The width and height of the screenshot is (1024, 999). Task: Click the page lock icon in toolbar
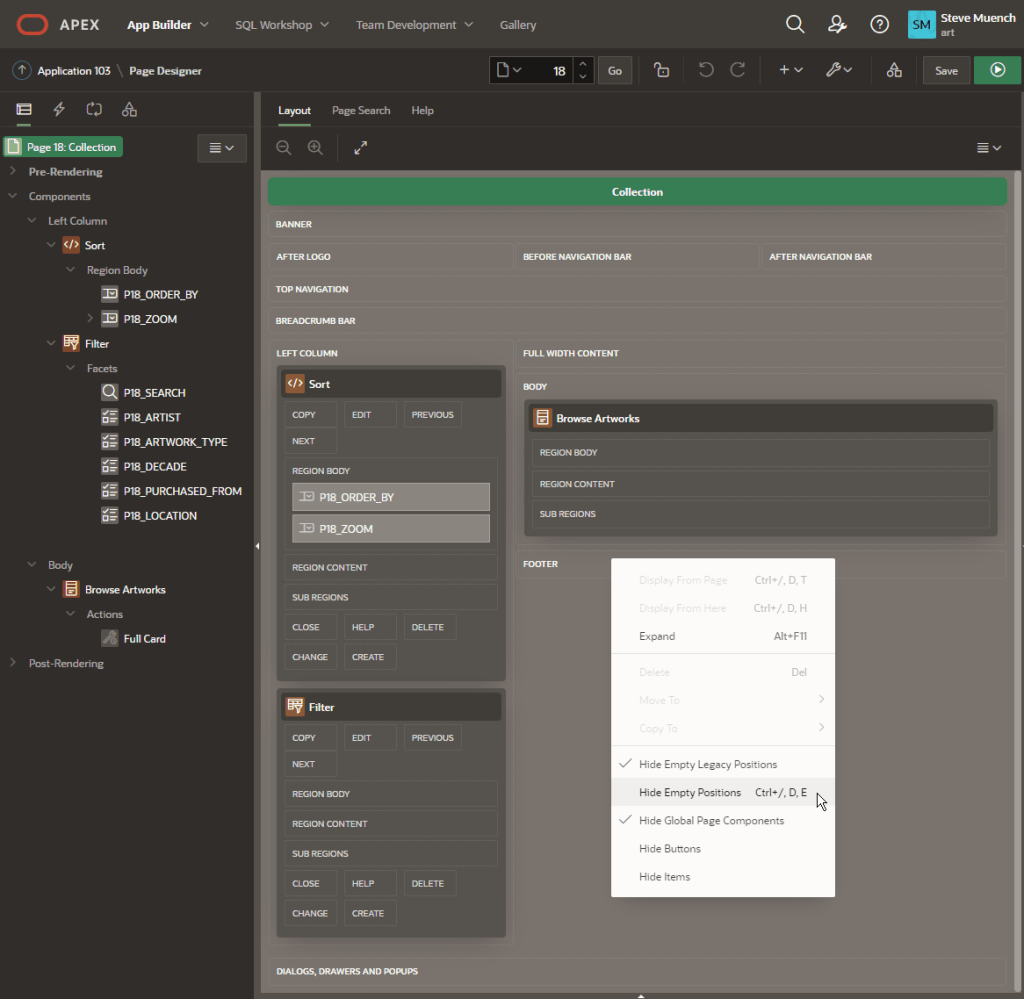point(661,70)
